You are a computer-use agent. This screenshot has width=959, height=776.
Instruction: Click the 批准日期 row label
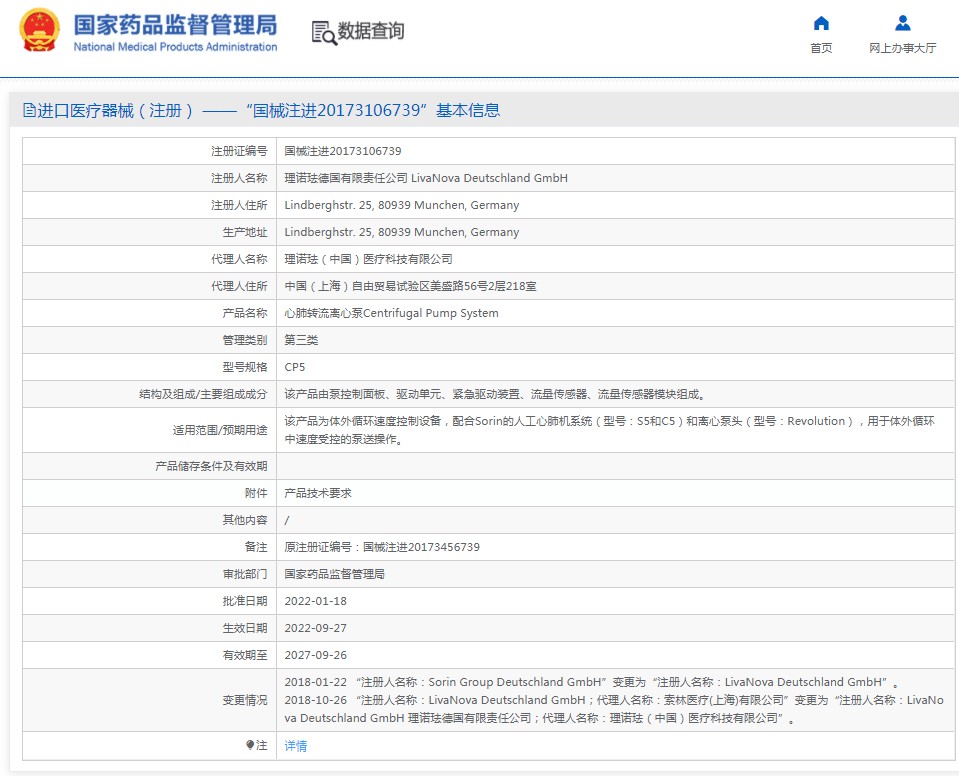pyautogui.click(x=245, y=600)
